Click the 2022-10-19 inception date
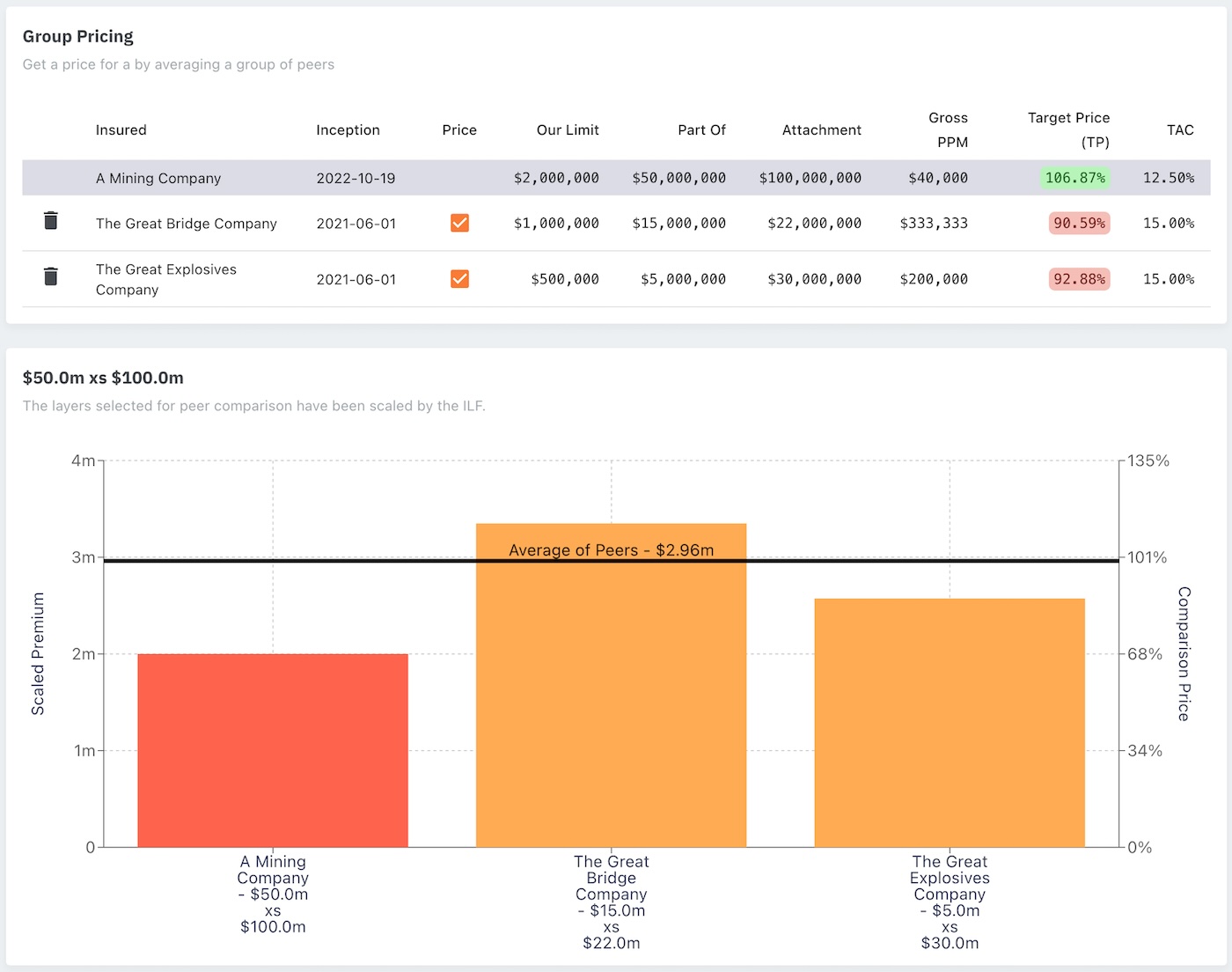Screen dimensions: 1232x972 point(356,178)
